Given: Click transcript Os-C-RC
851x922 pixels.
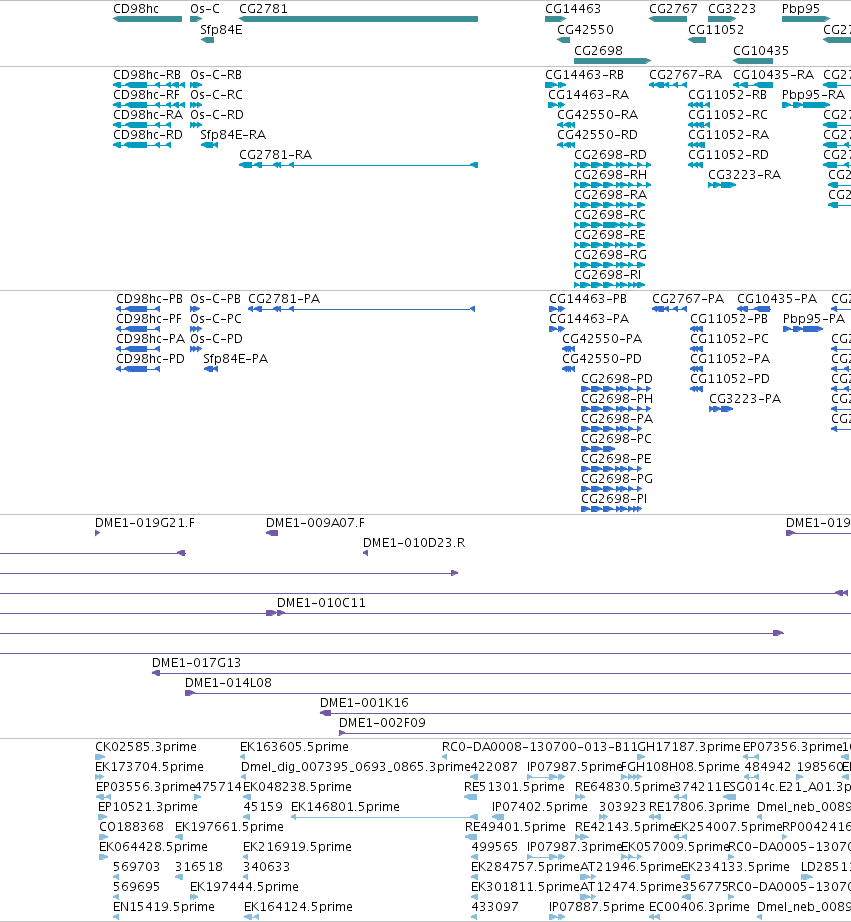Looking at the screenshot, I should [x=196, y=105].
